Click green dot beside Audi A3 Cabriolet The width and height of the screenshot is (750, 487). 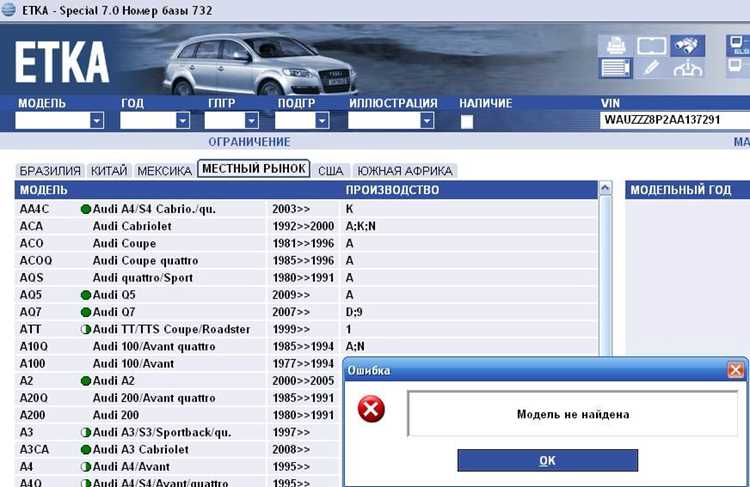pyautogui.click(x=86, y=450)
